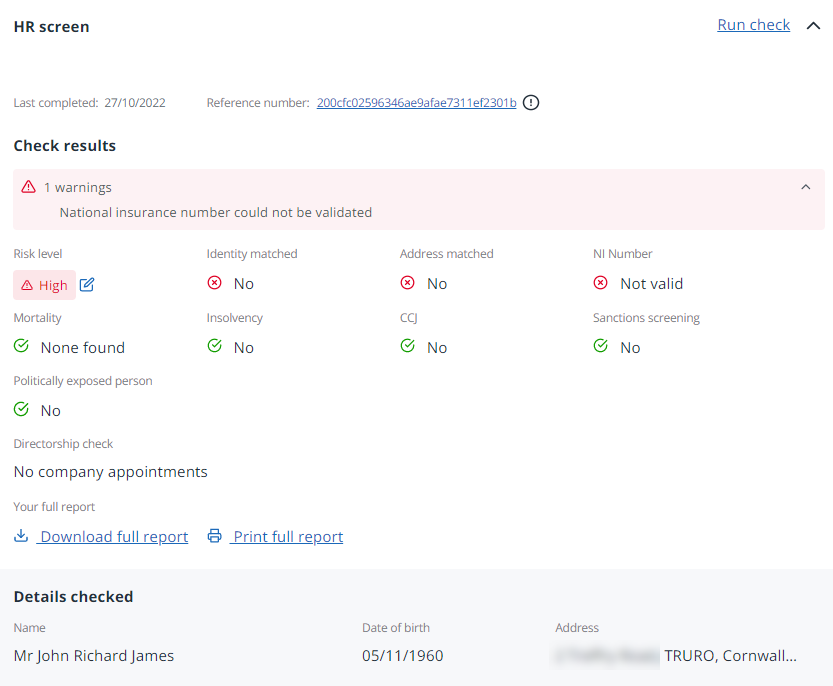The width and height of the screenshot is (833, 686).
Task: Click the green check icon under Mortality
Action: [21, 346]
